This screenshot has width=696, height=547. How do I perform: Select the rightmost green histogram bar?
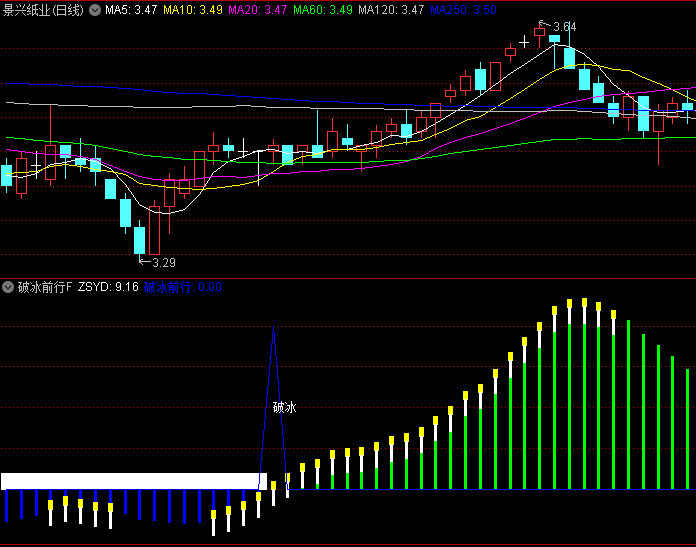(687, 428)
